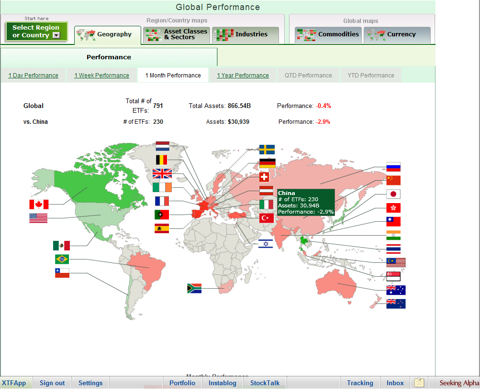
Task: Click the Taiwan flag icon
Action: [393, 221]
